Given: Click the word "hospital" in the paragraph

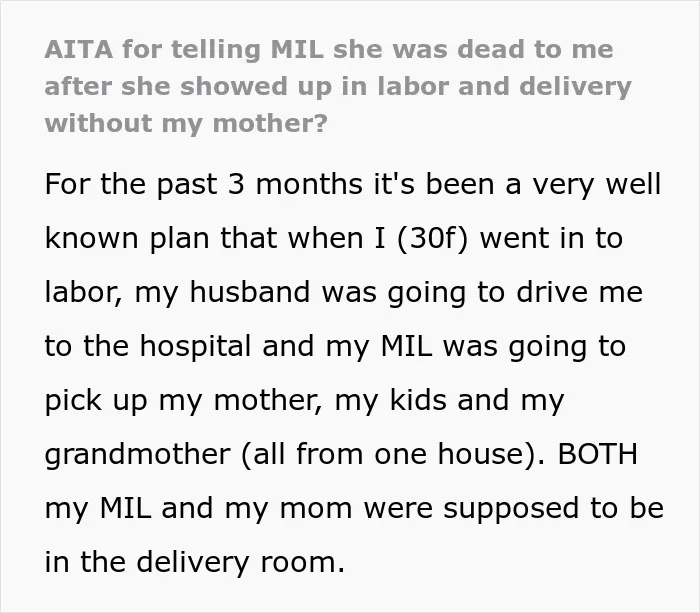Looking at the screenshot, I should pos(196,346).
